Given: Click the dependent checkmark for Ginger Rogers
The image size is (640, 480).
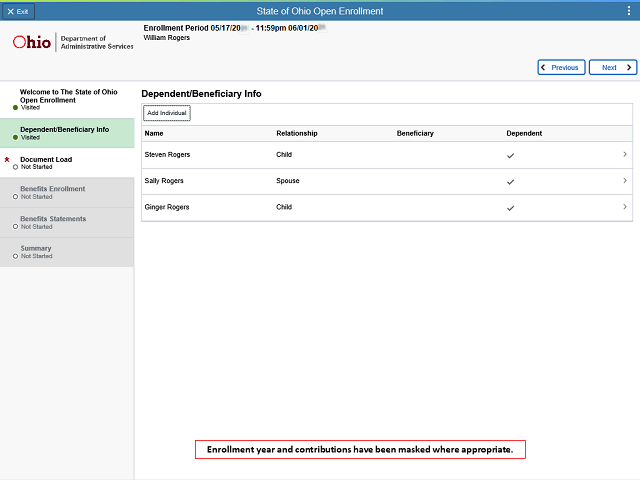Looking at the screenshot, I should pos(511,208).
